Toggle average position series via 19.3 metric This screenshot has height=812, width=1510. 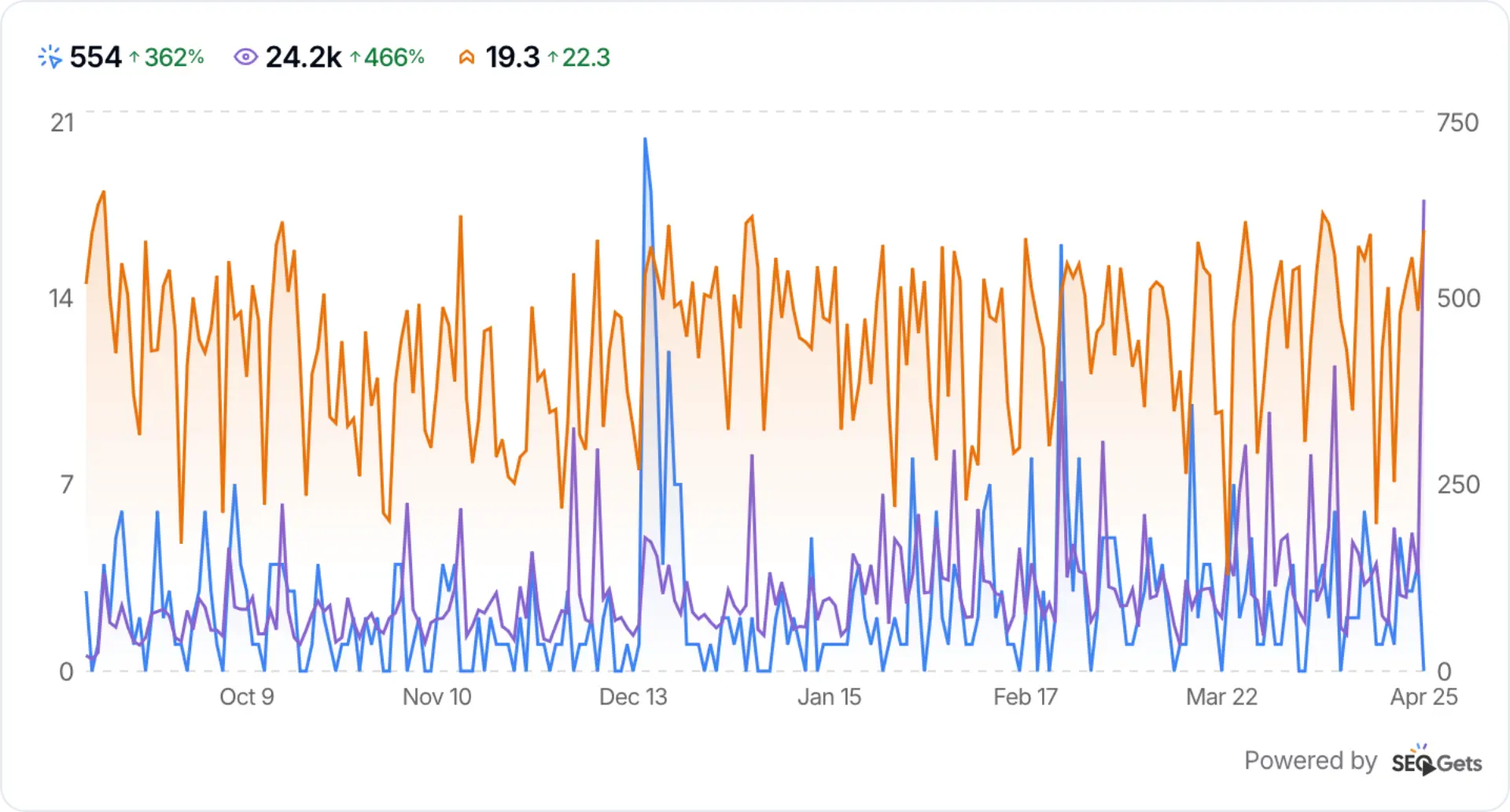(512, 57)
